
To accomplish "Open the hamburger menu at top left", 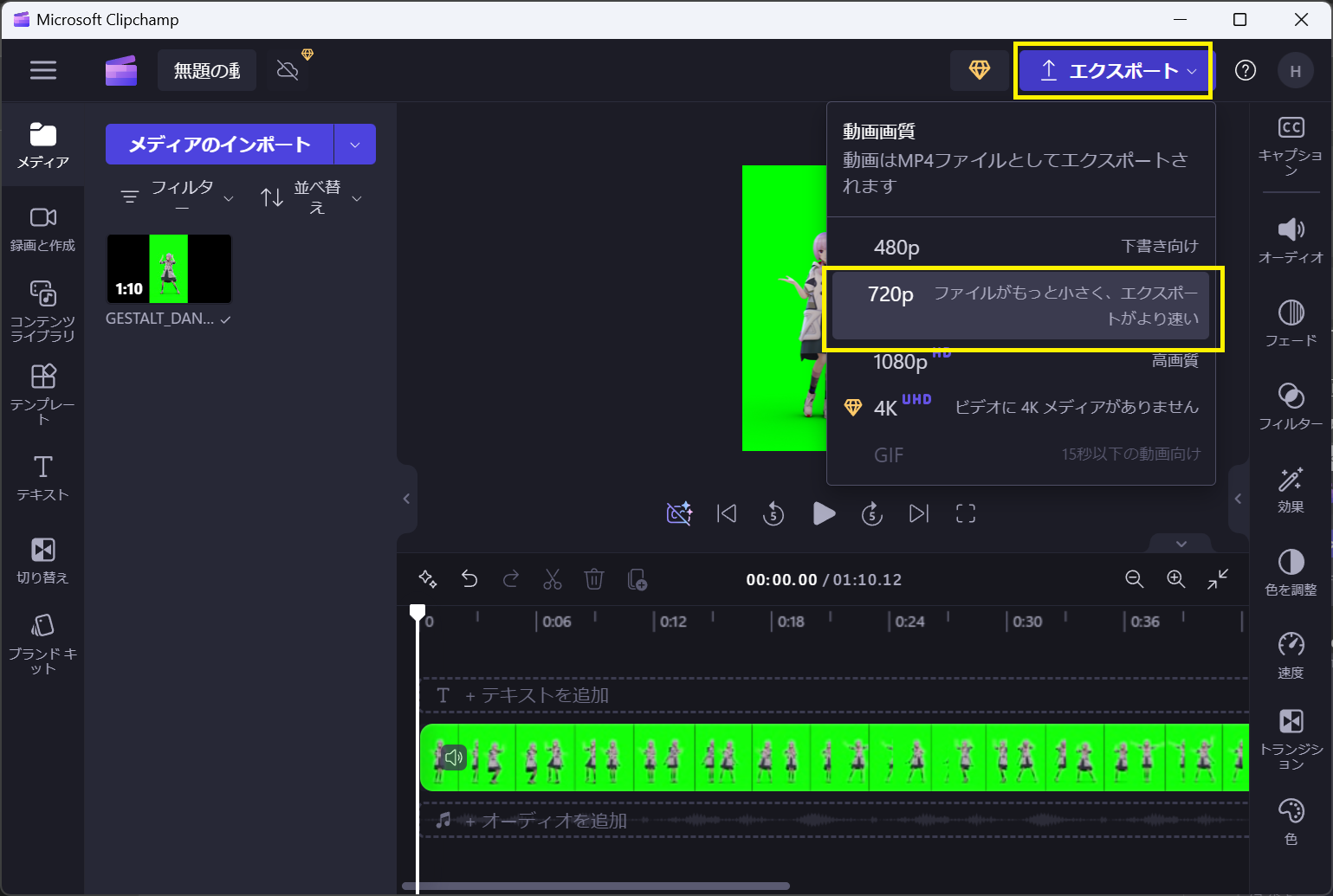I will (42, 70).
